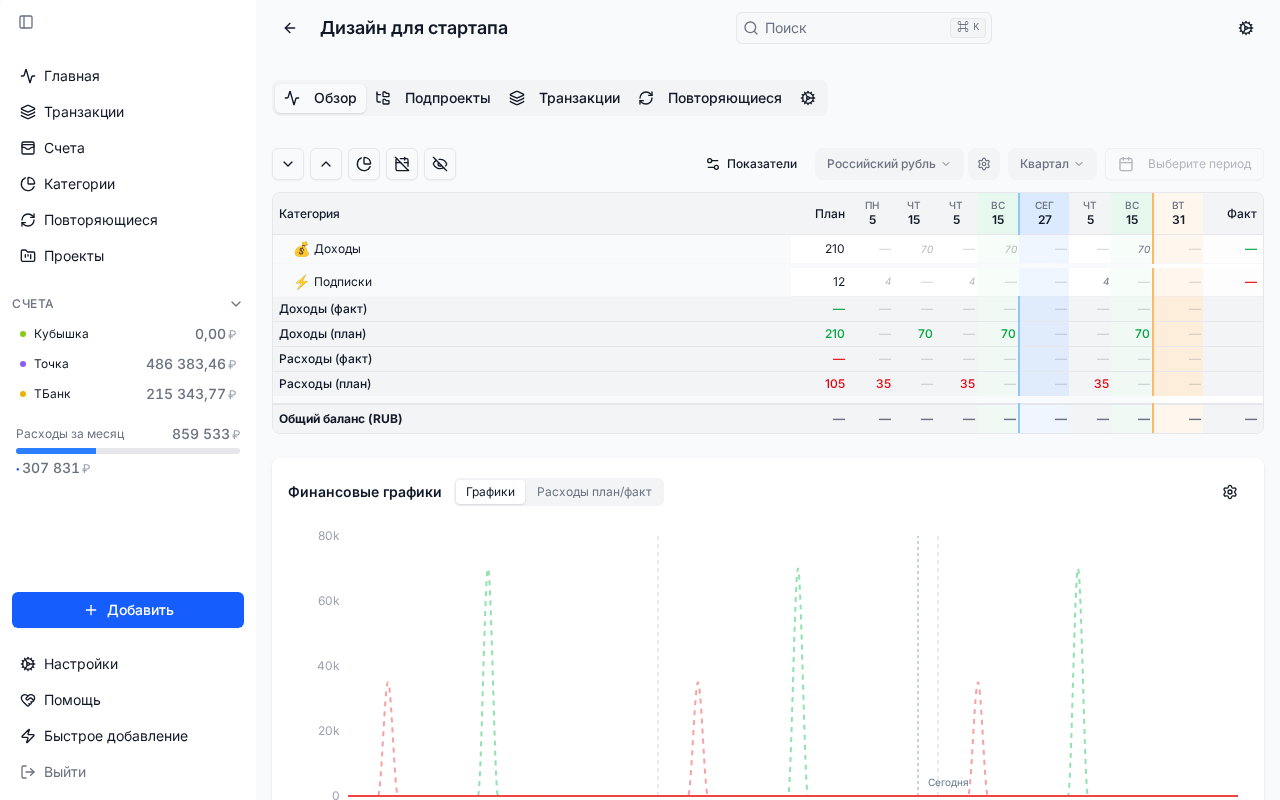Switch to the Транзакции tab
Viewport: 1280px width, 800px height.
pos(566,98)
